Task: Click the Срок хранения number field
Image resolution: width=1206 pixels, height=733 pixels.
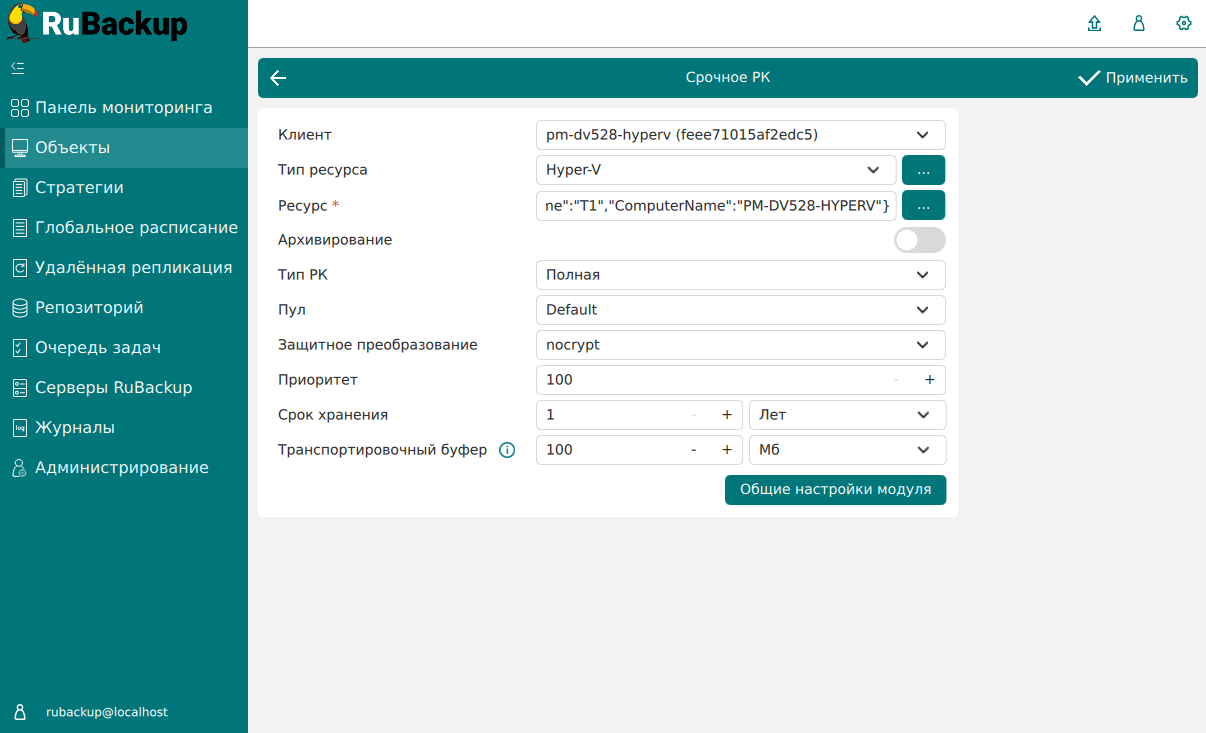Action: (x=610, y=415)
